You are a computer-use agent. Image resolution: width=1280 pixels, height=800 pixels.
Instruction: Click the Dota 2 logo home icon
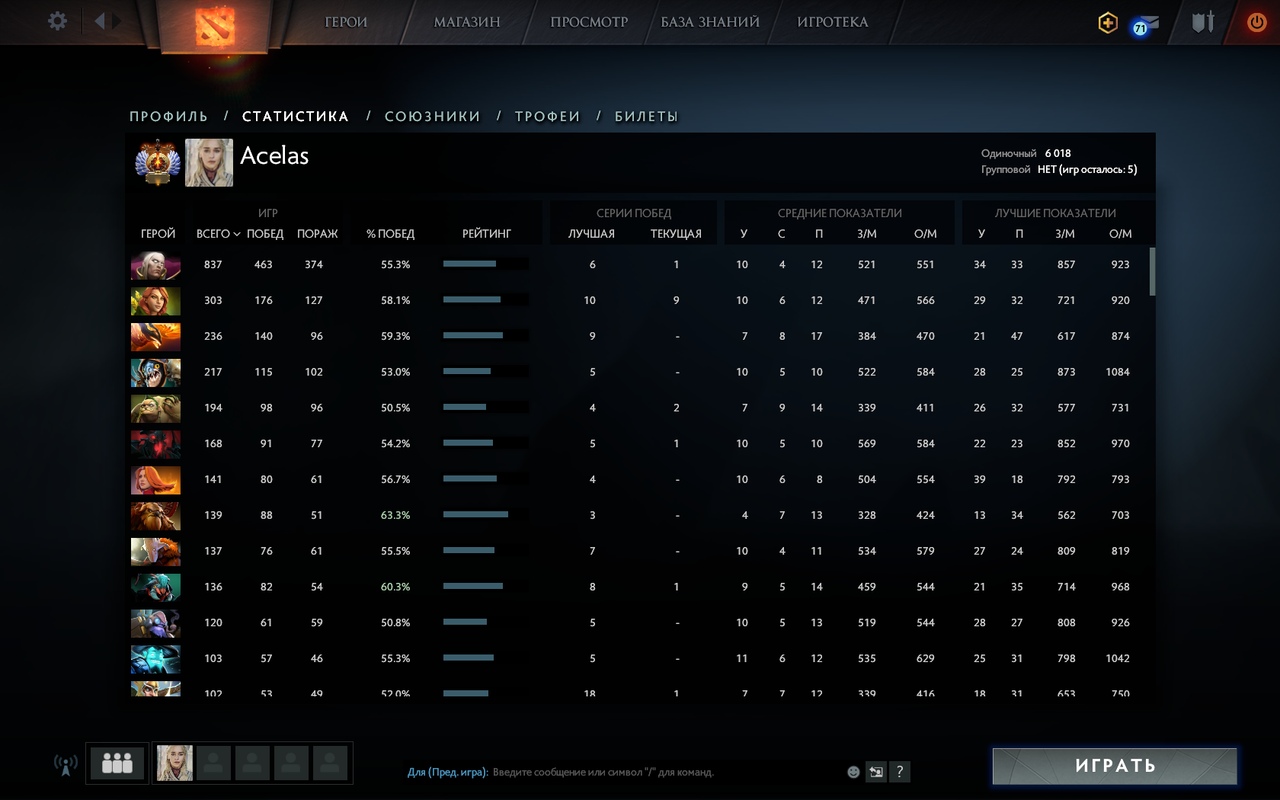212,26
